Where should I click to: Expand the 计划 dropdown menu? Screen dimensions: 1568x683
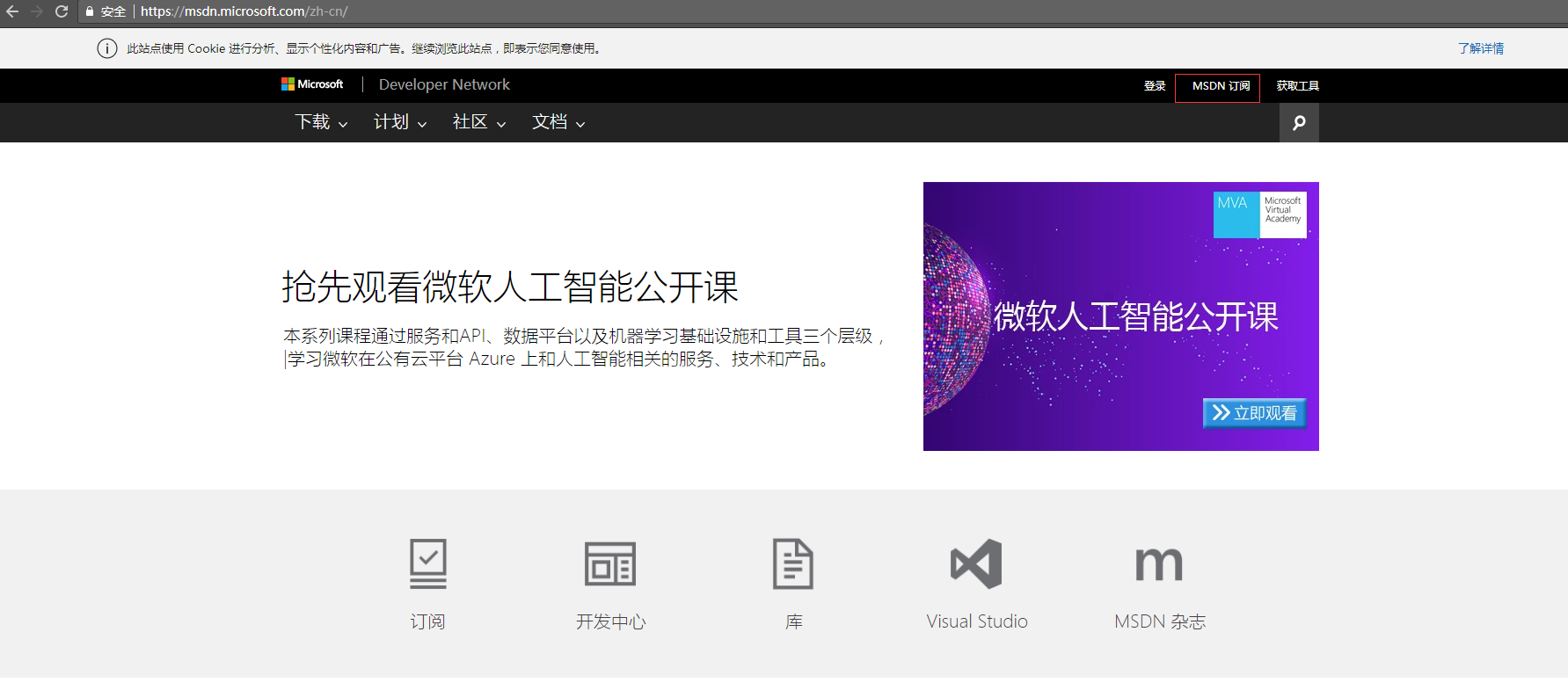click(400, 122)
